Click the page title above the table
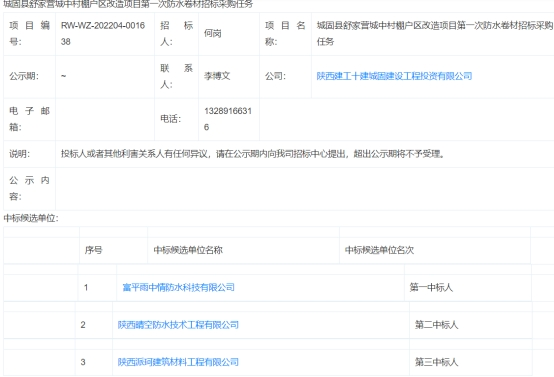554x377 pixels. [128, 4]
